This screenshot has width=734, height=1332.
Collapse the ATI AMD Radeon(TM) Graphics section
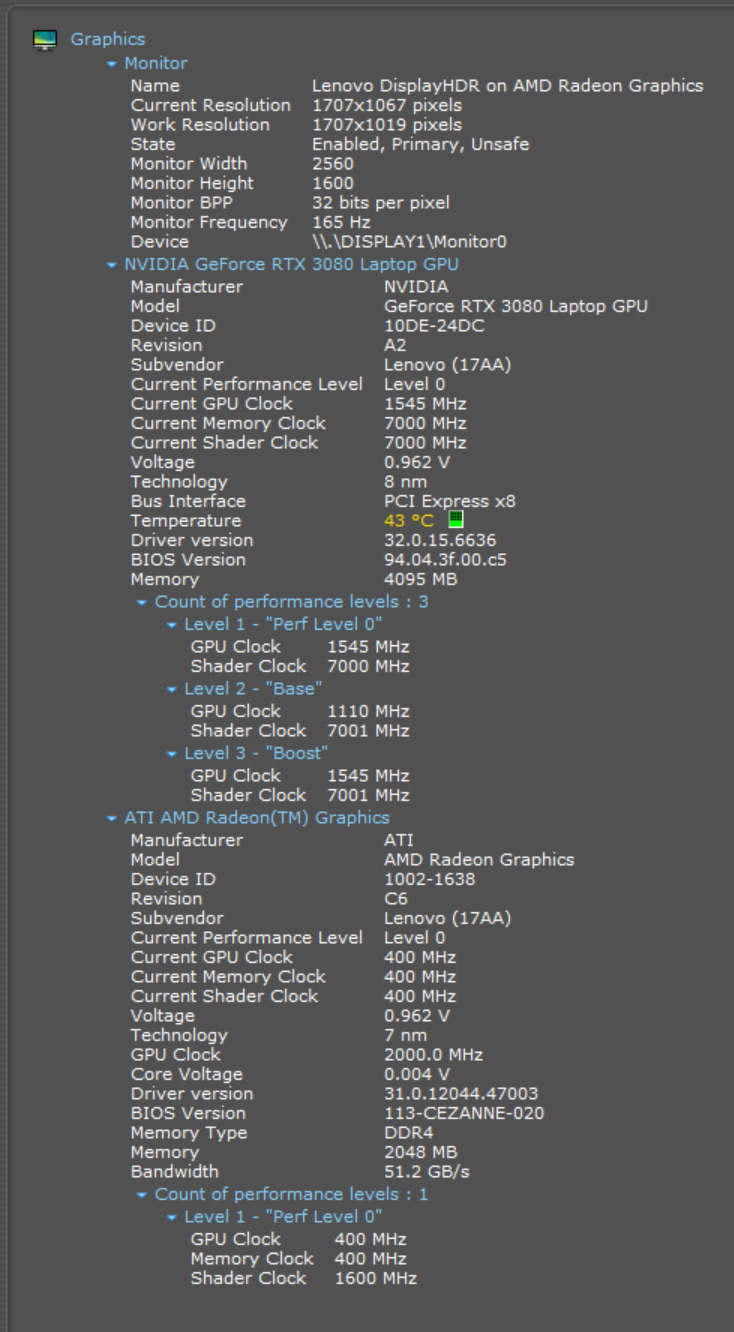pyautogui.click(x=112, y=819)
